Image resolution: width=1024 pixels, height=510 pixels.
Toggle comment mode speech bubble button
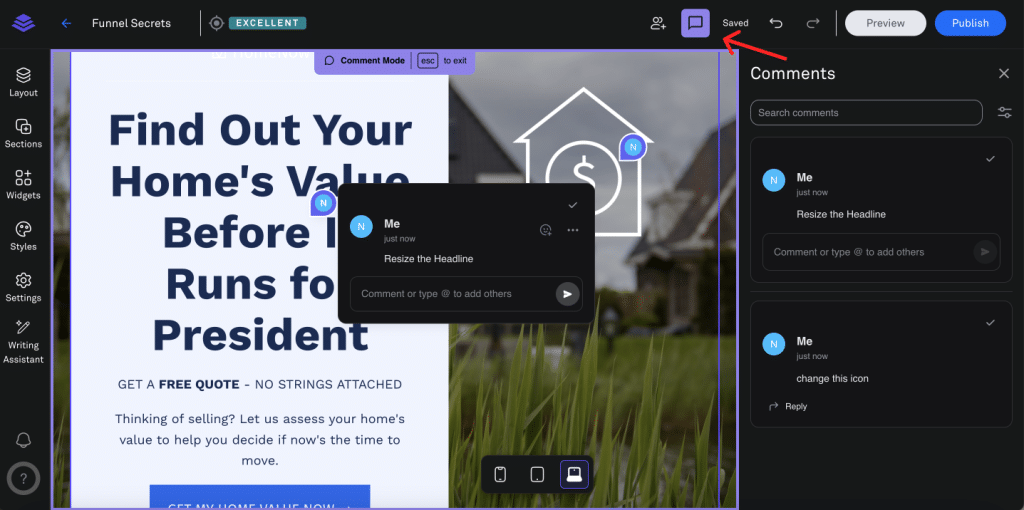coord(695,23)
